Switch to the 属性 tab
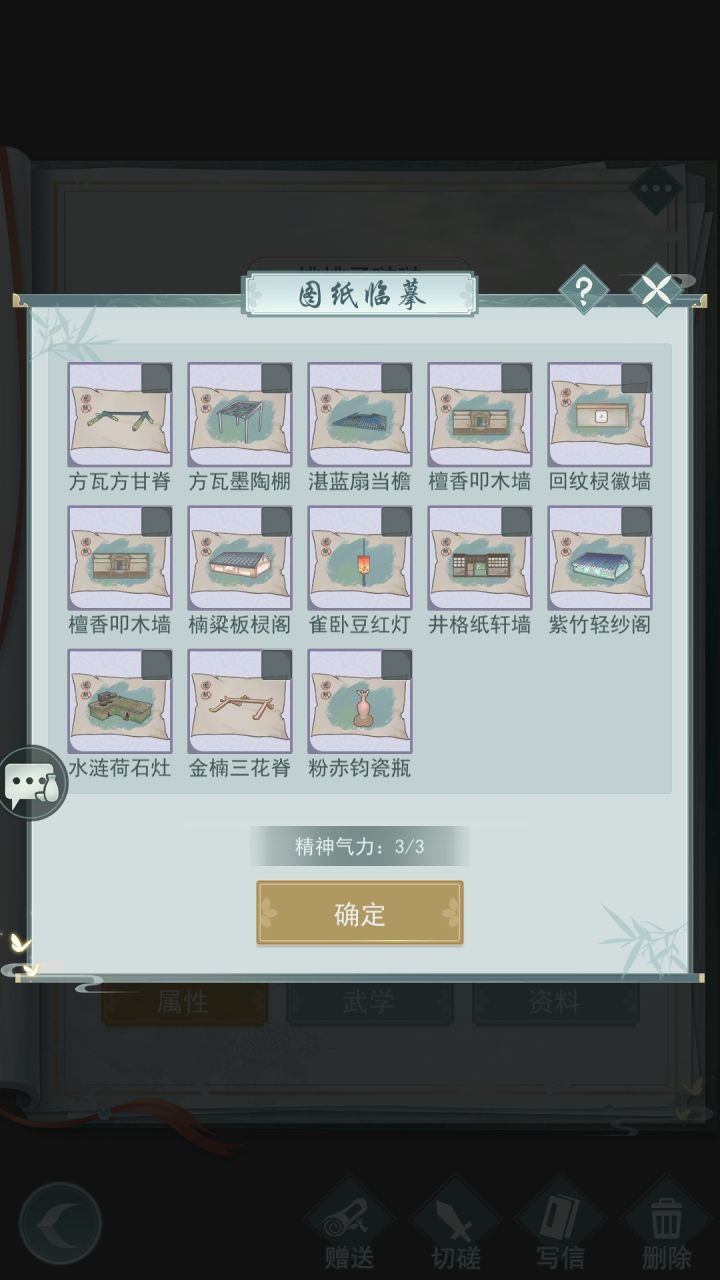 pyautogui.click(x=184, y=1003)
